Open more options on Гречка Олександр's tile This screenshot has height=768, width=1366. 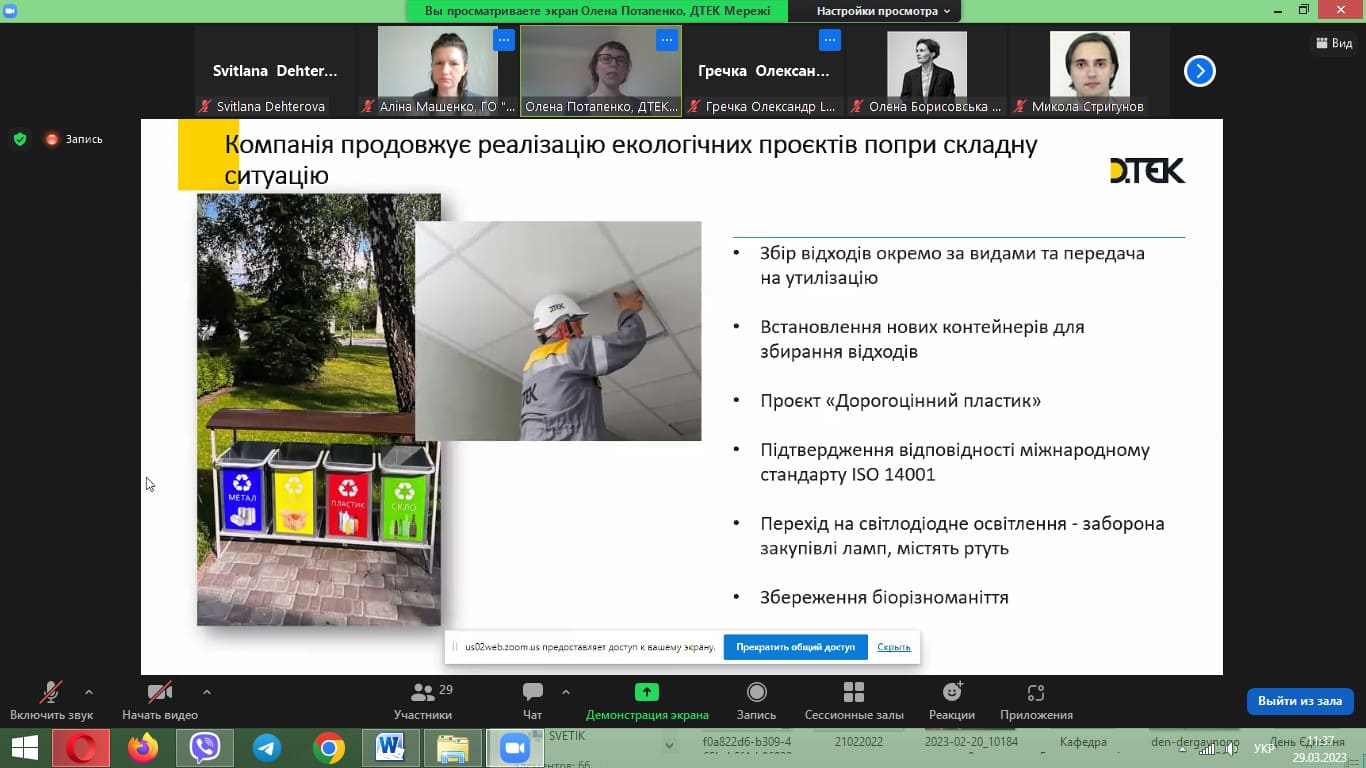[x=830, y=40]
